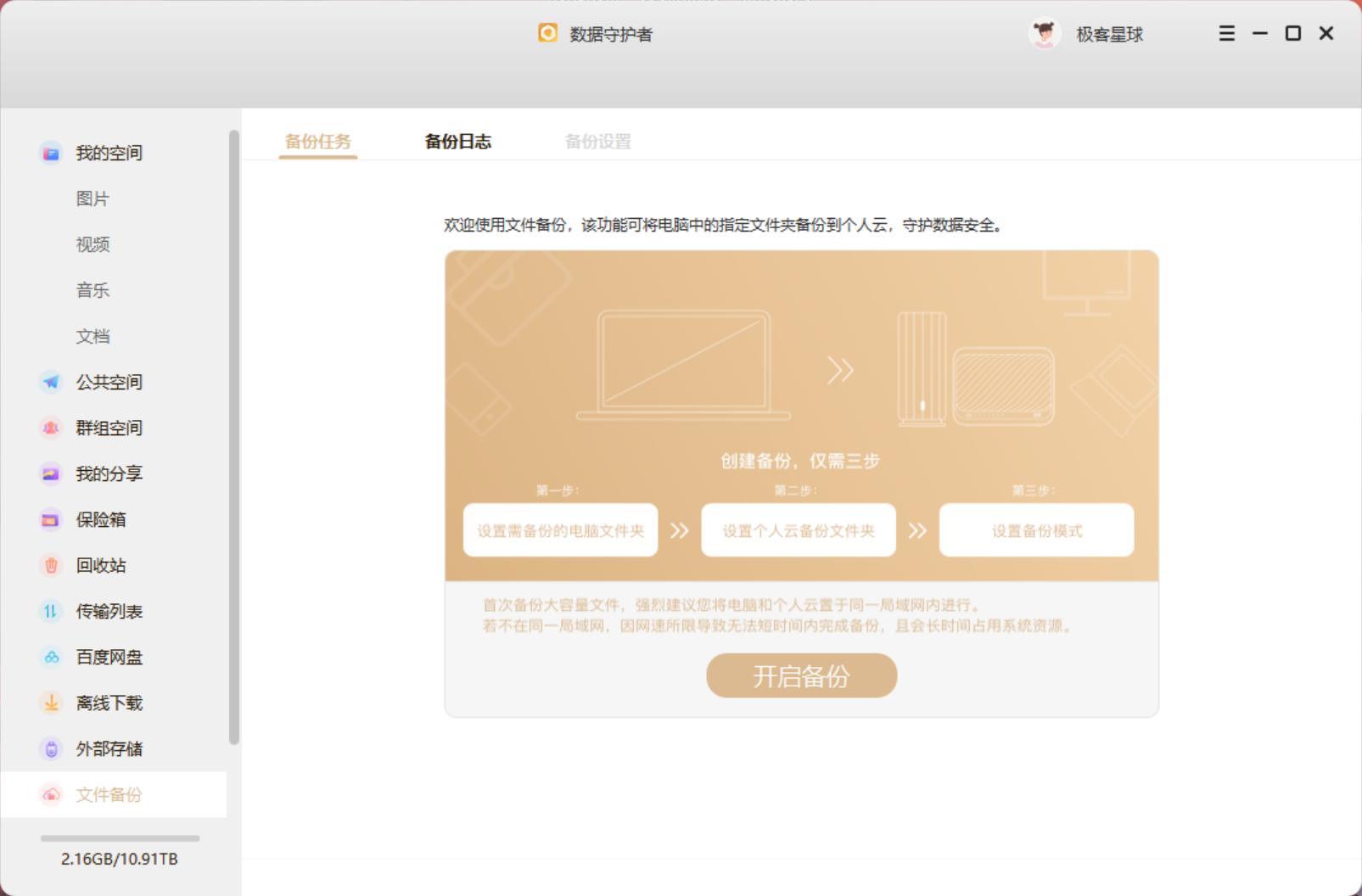Click 开启备份 to start backup
This screenshot has height=896, width=1362.
801,675
